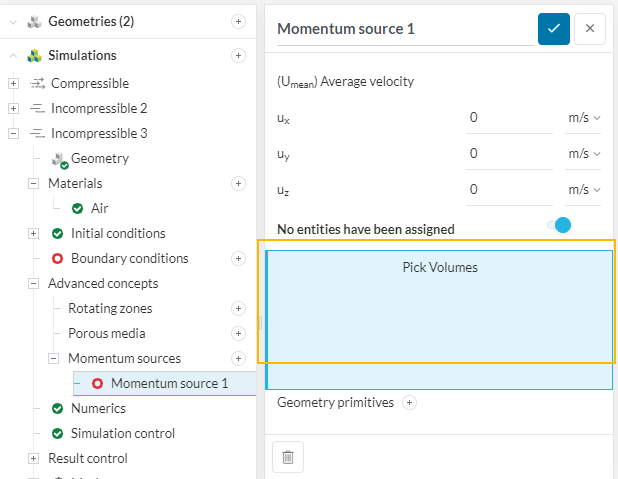Add a new Rotating zone

coord(238,309)
